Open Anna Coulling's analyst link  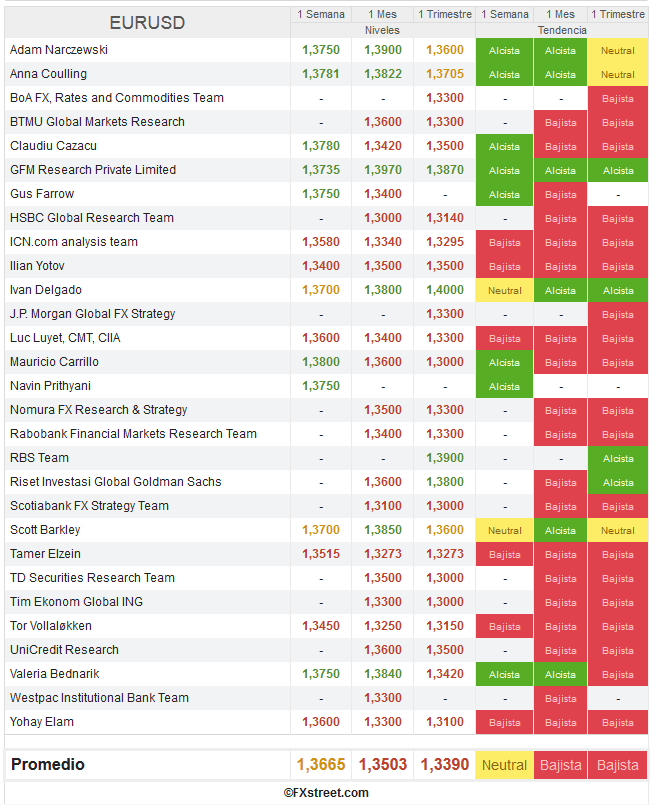(48, 74)
